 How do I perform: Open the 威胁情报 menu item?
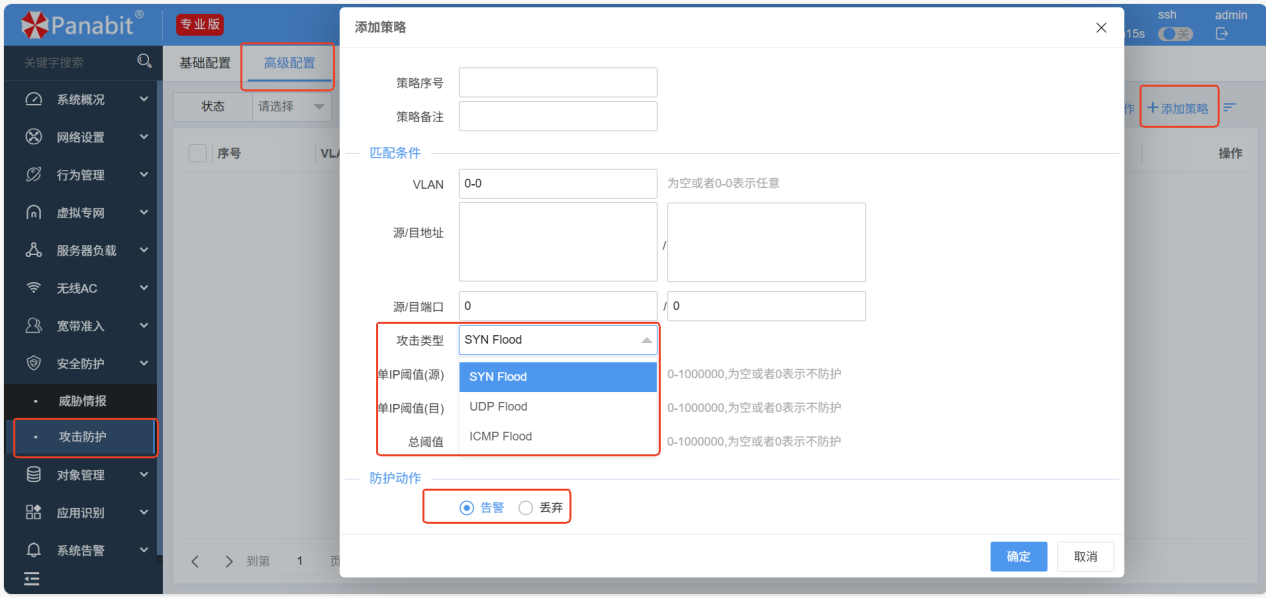pos(82,401)
